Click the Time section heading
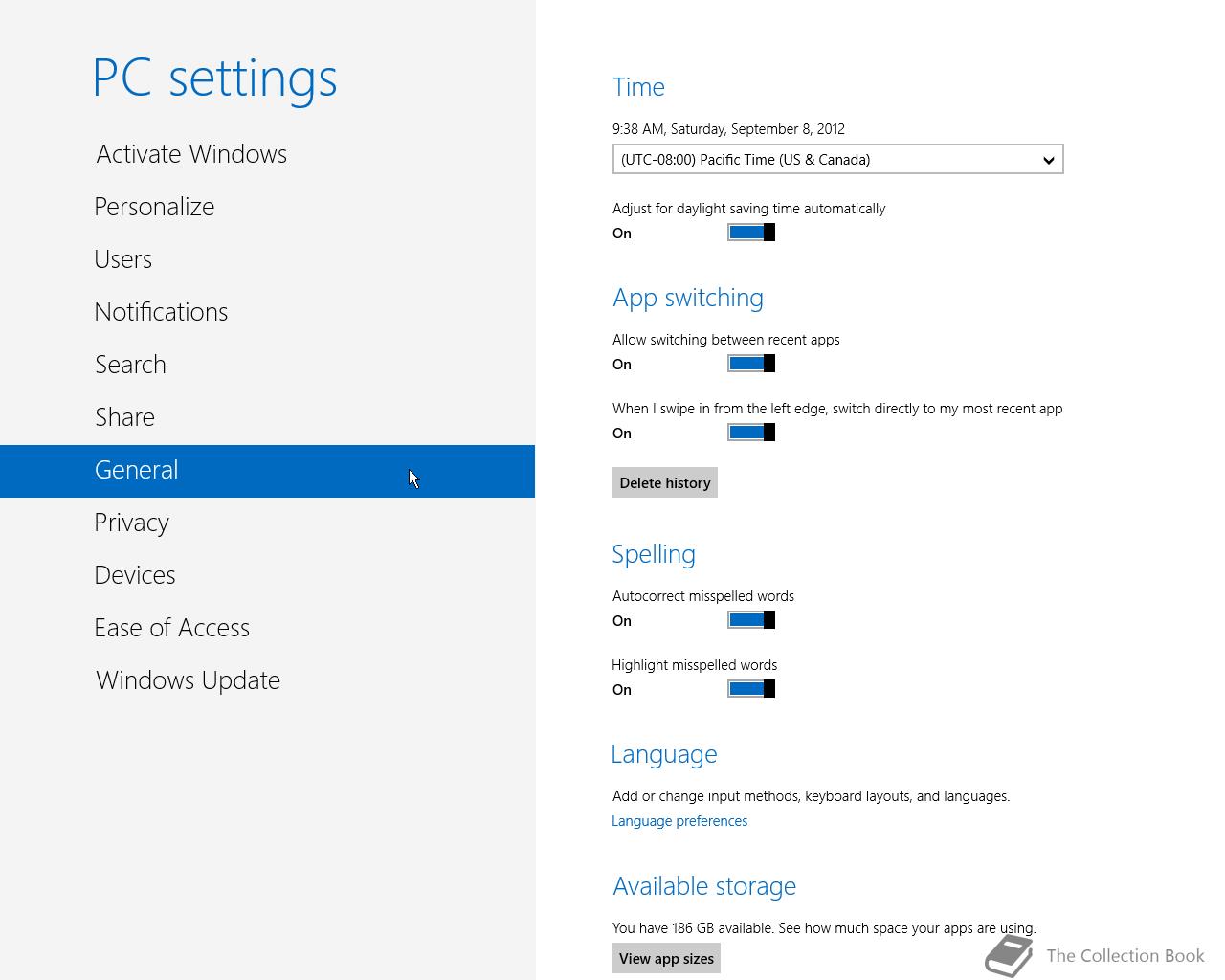1225x980 pixels. (638, 87)
